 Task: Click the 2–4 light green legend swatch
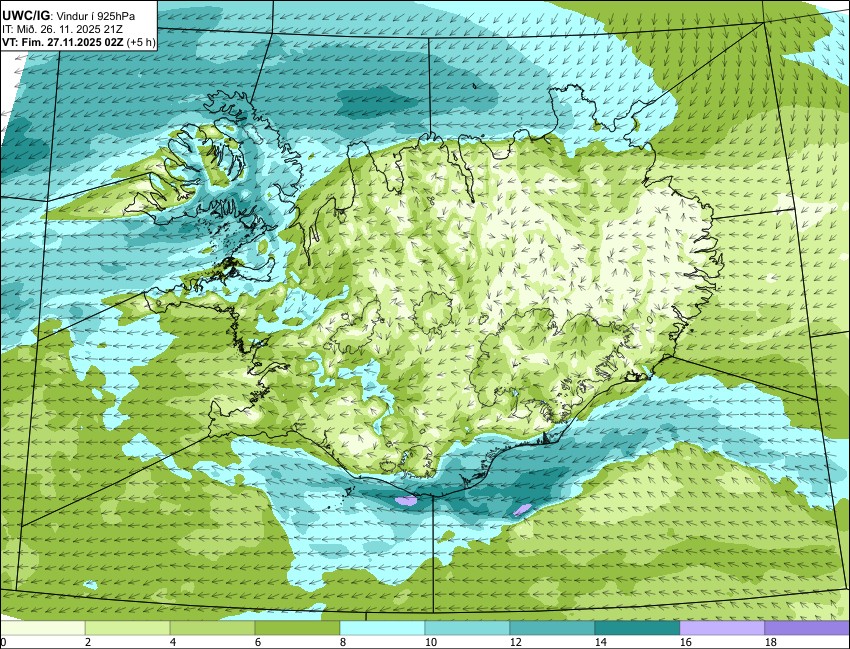[x=127, y=628]
